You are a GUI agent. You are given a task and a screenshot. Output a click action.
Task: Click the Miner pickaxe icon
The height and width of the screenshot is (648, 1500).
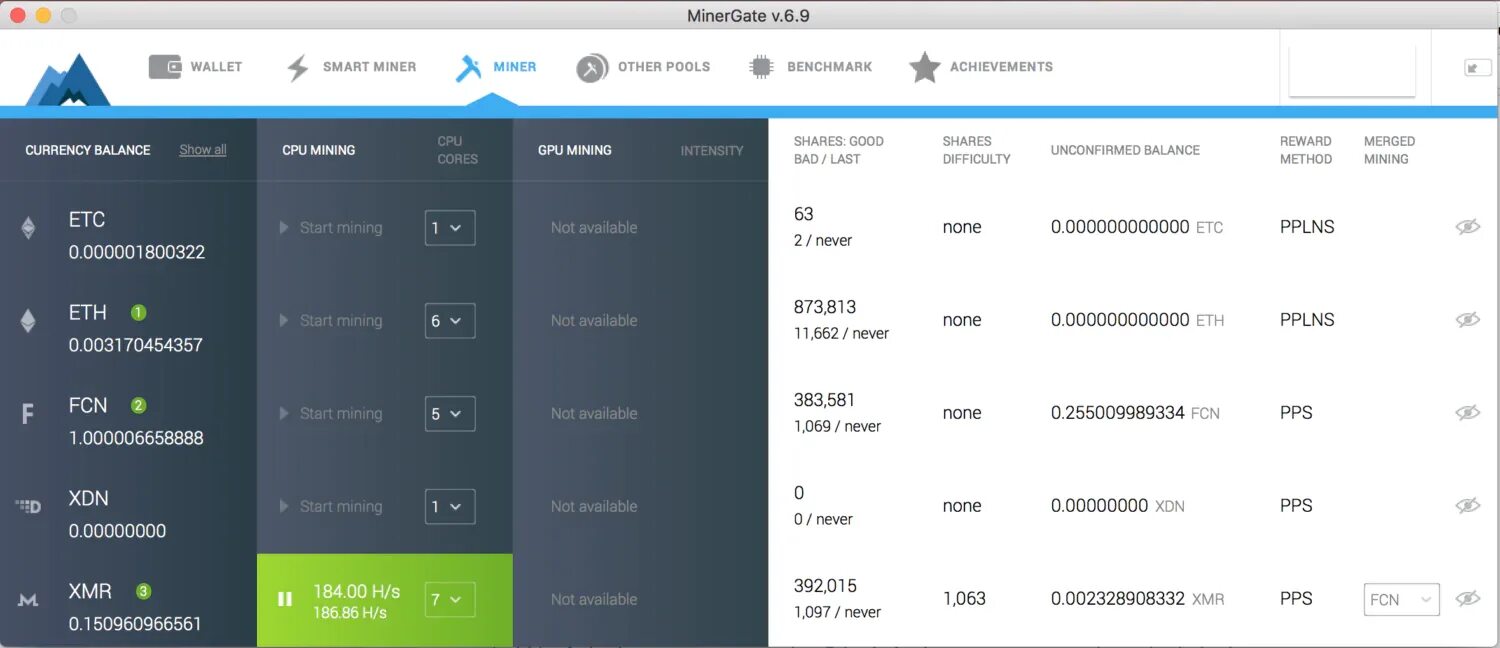coord(469,67)
